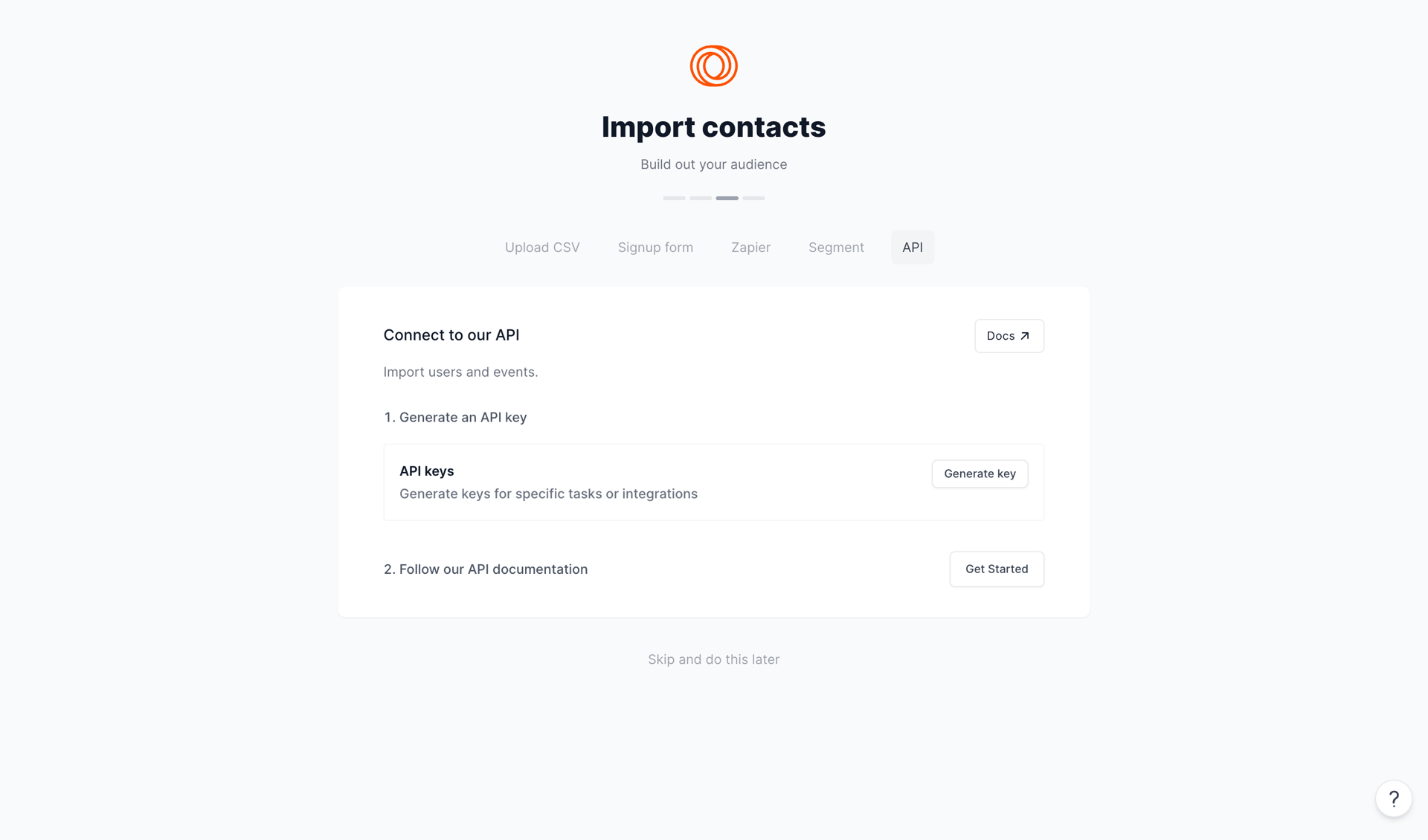Switch to the Zapier import option

750,247
